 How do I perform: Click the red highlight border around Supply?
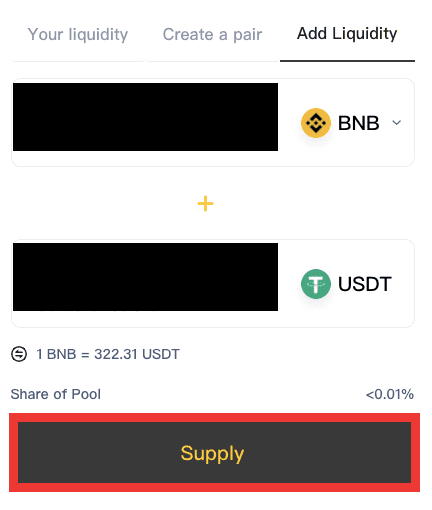(x=214, y=418)
